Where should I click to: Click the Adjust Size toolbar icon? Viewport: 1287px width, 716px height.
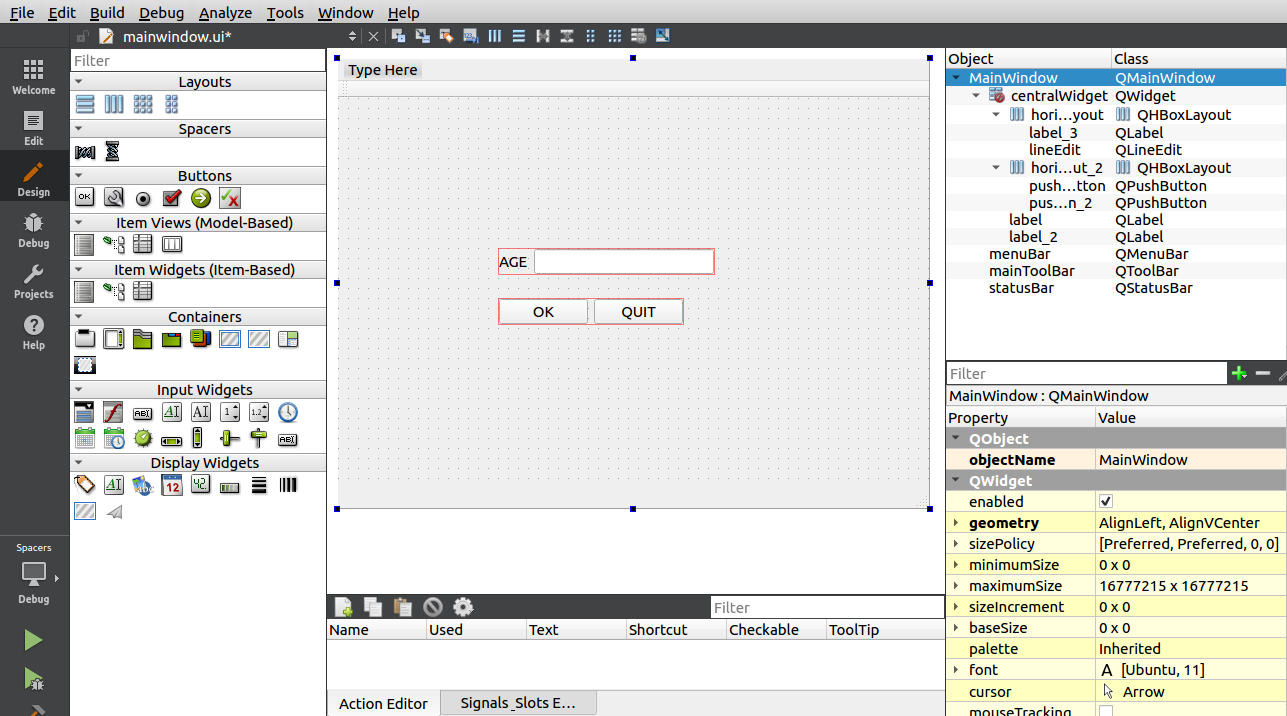[662, 36]
